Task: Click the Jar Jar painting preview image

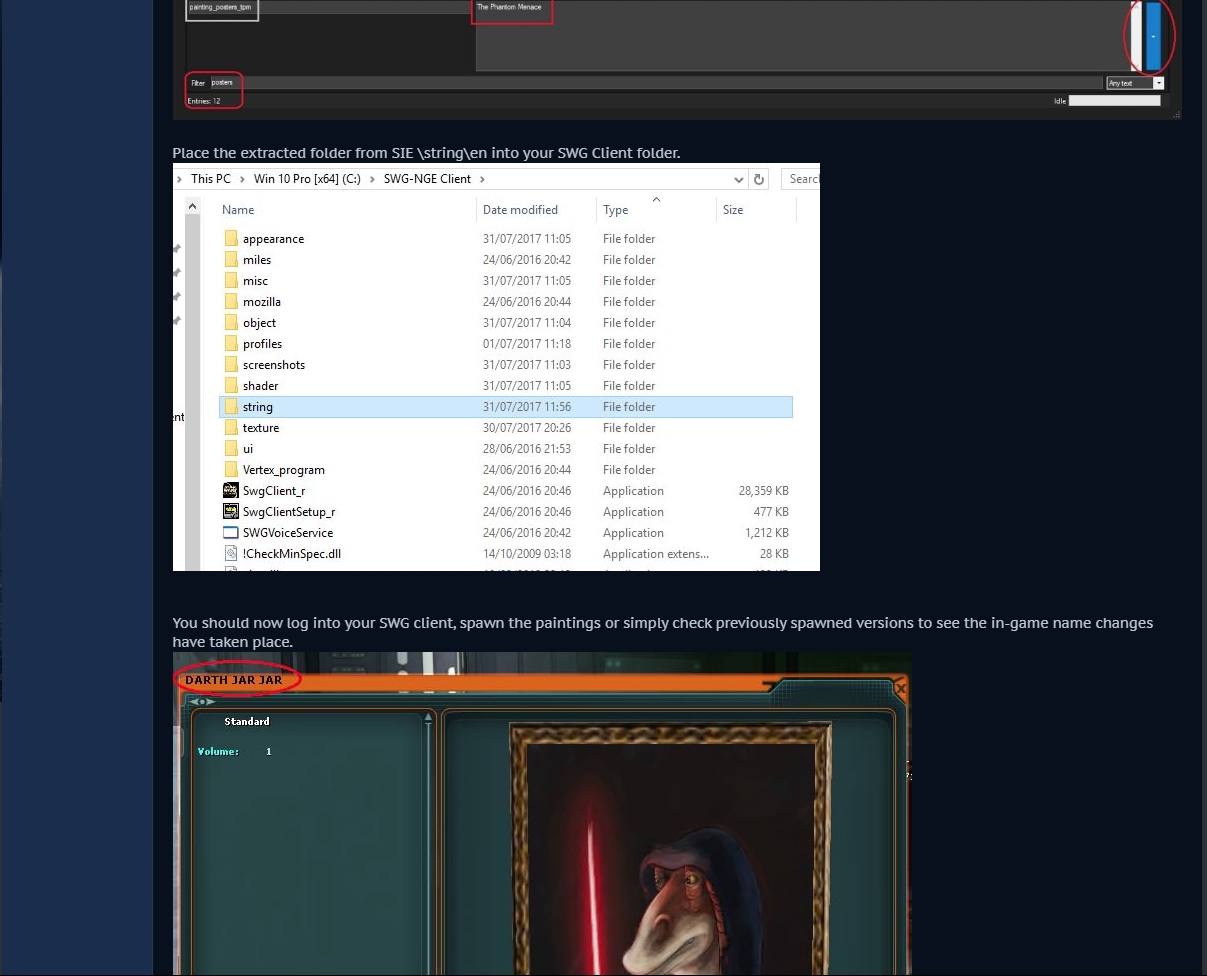Action: tap(670, 850)
